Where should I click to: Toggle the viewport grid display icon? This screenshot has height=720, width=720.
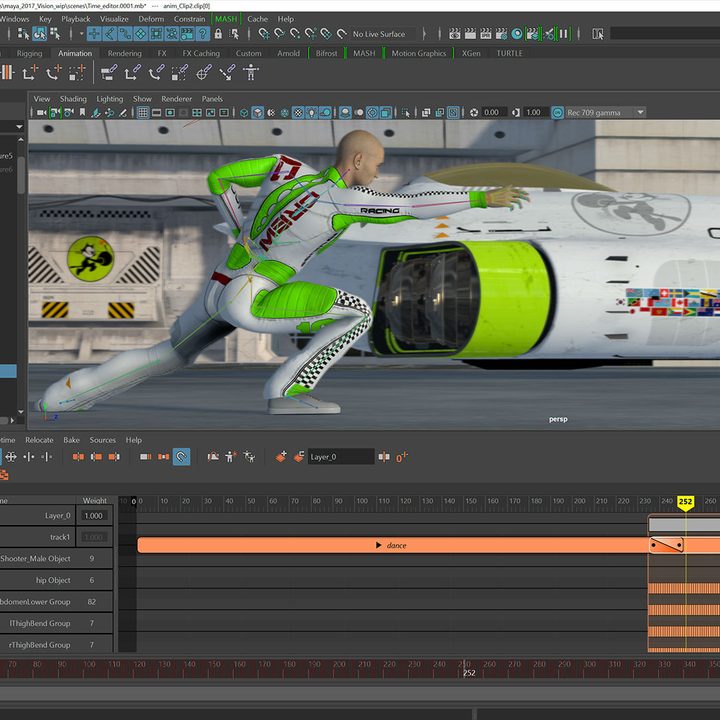(x=143, y=112)
